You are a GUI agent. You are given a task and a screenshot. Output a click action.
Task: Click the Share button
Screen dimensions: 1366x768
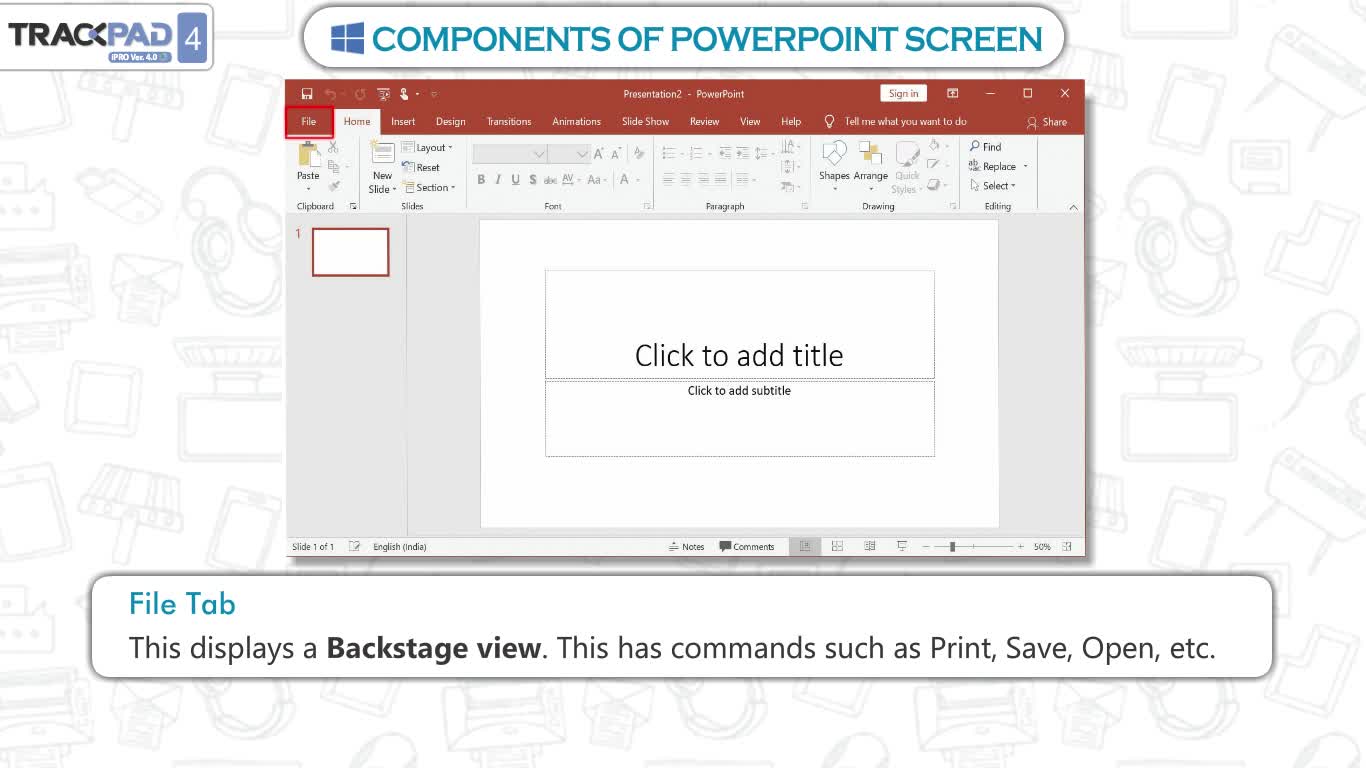(x=1047, y=122)
